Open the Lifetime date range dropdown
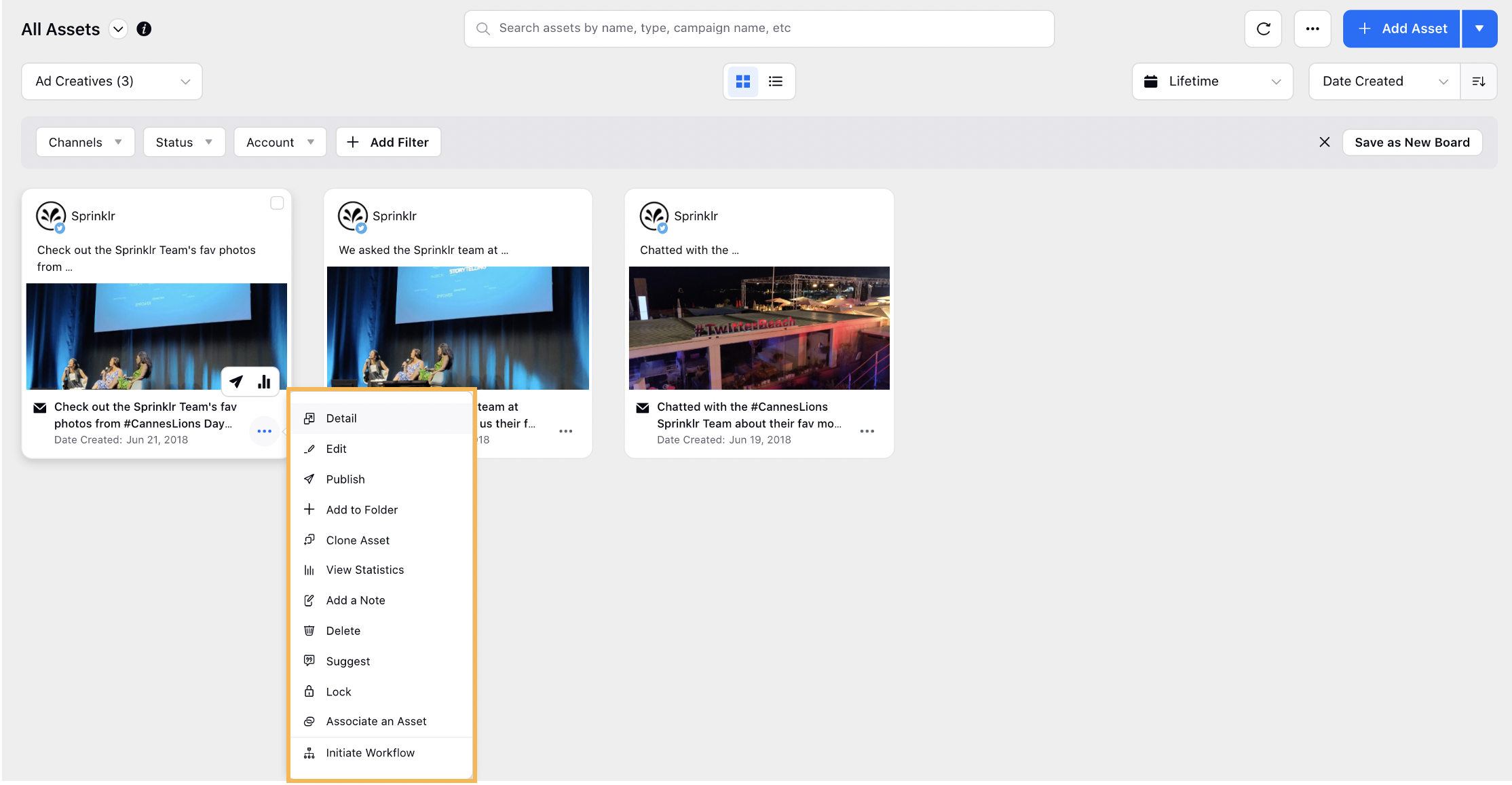The width and height of the screenshot is (1512, 785). 1213,81
